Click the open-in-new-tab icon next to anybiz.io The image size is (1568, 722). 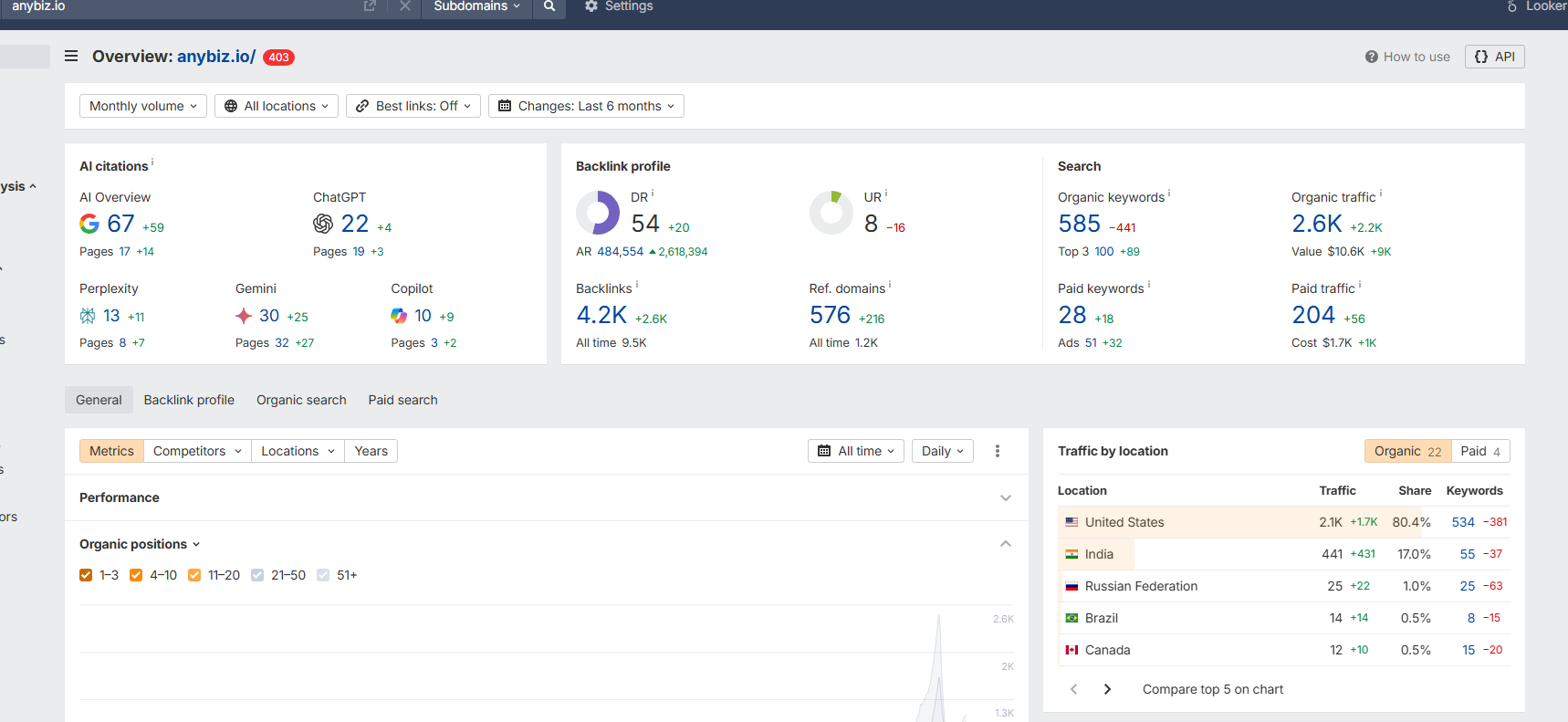[x=370, y=6]
